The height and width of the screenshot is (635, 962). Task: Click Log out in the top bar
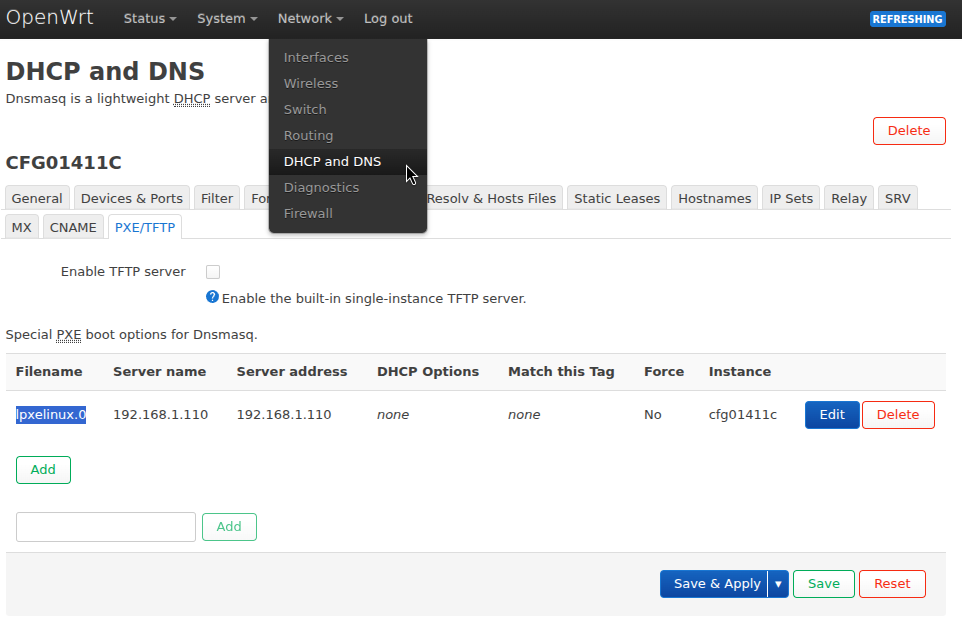(388, 19)
